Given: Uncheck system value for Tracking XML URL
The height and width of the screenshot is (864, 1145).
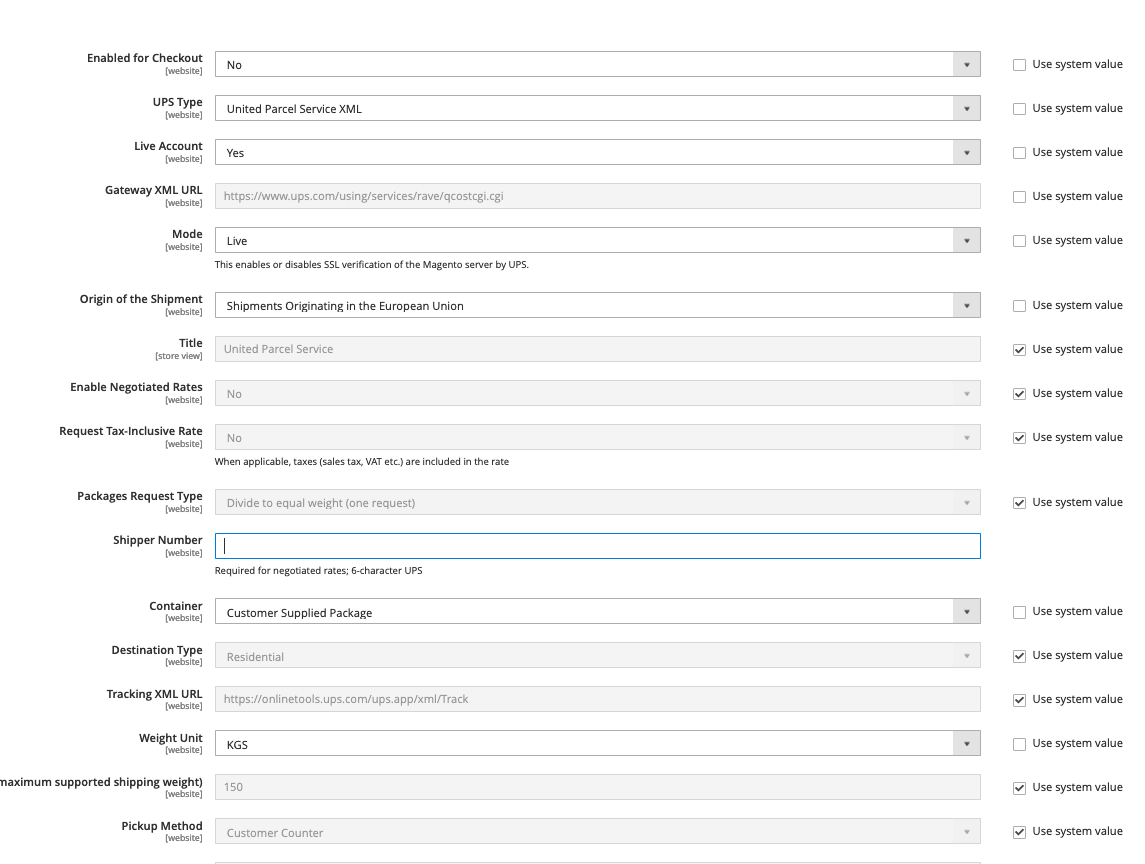Looking at the screenshot, I should (1020, 700).
